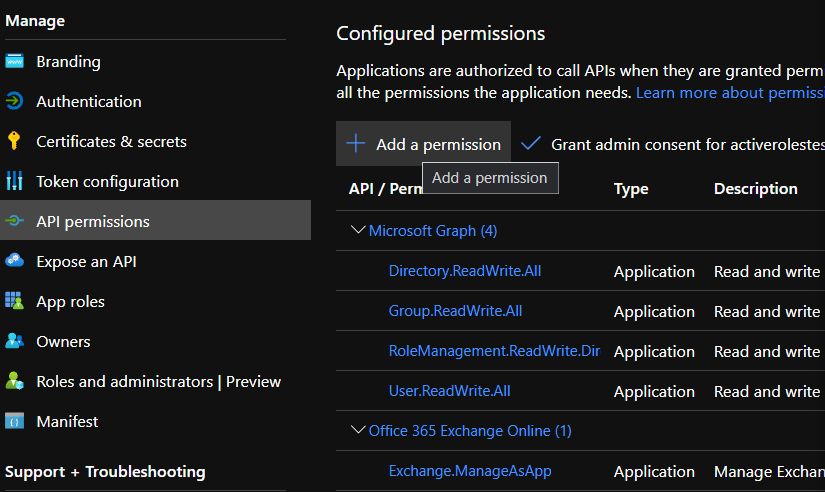Open the Manifest editor
Viewport: 825px width, 492px height.
coord(67,421)
